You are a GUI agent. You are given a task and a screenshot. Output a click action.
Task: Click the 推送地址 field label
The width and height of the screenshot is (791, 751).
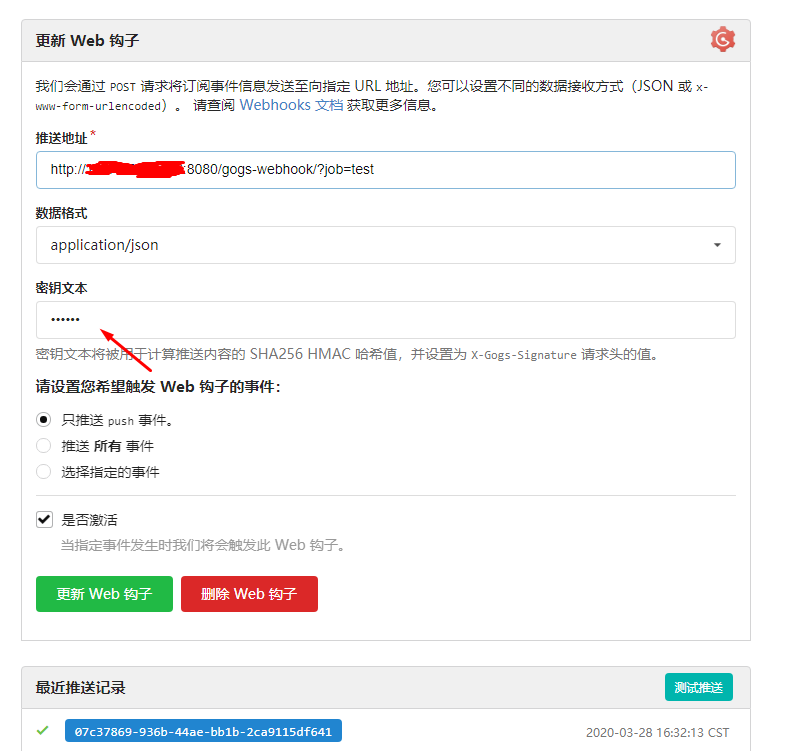tap(62, 138)
